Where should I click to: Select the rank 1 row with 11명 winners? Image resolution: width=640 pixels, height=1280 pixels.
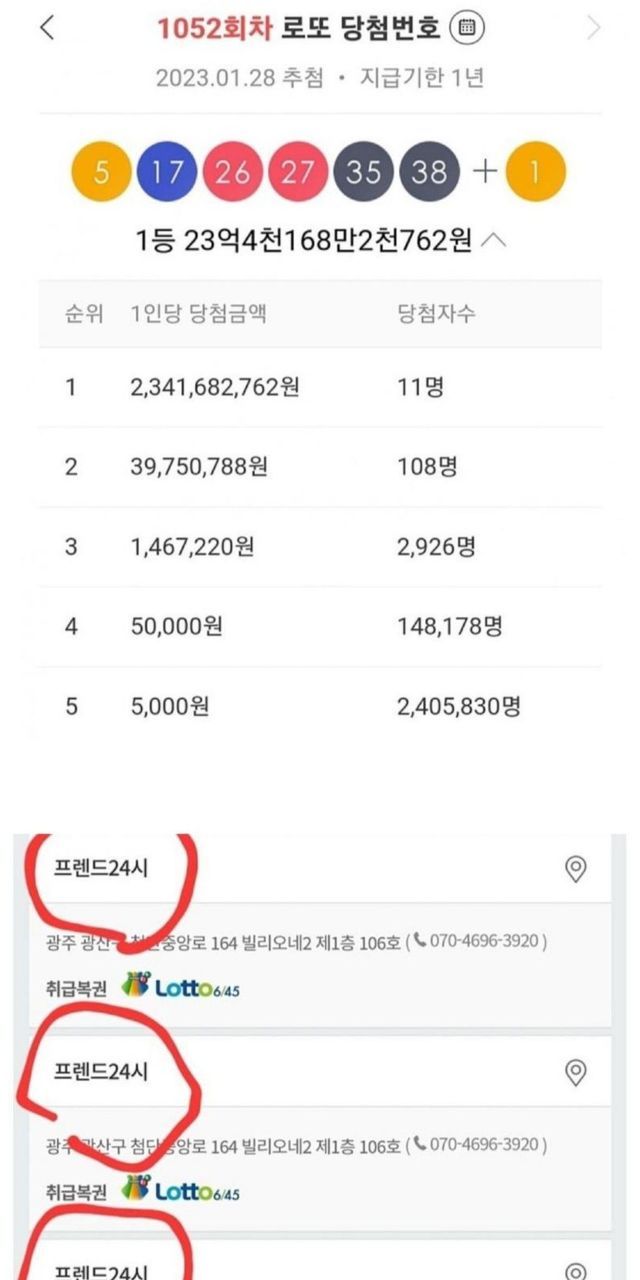point(320,387)
